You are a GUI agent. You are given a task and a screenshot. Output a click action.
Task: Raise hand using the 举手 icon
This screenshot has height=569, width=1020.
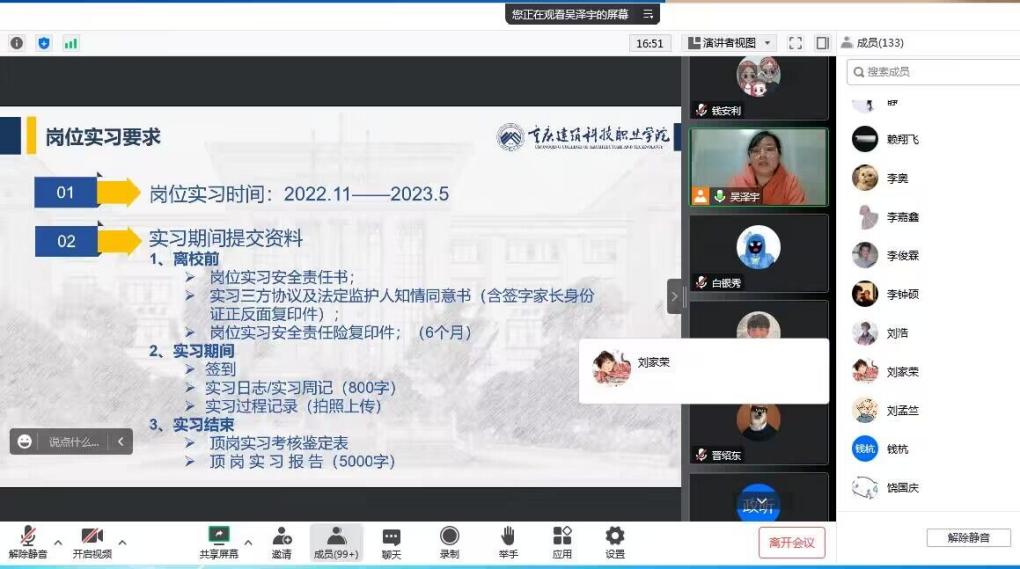[x=508, y=542]
